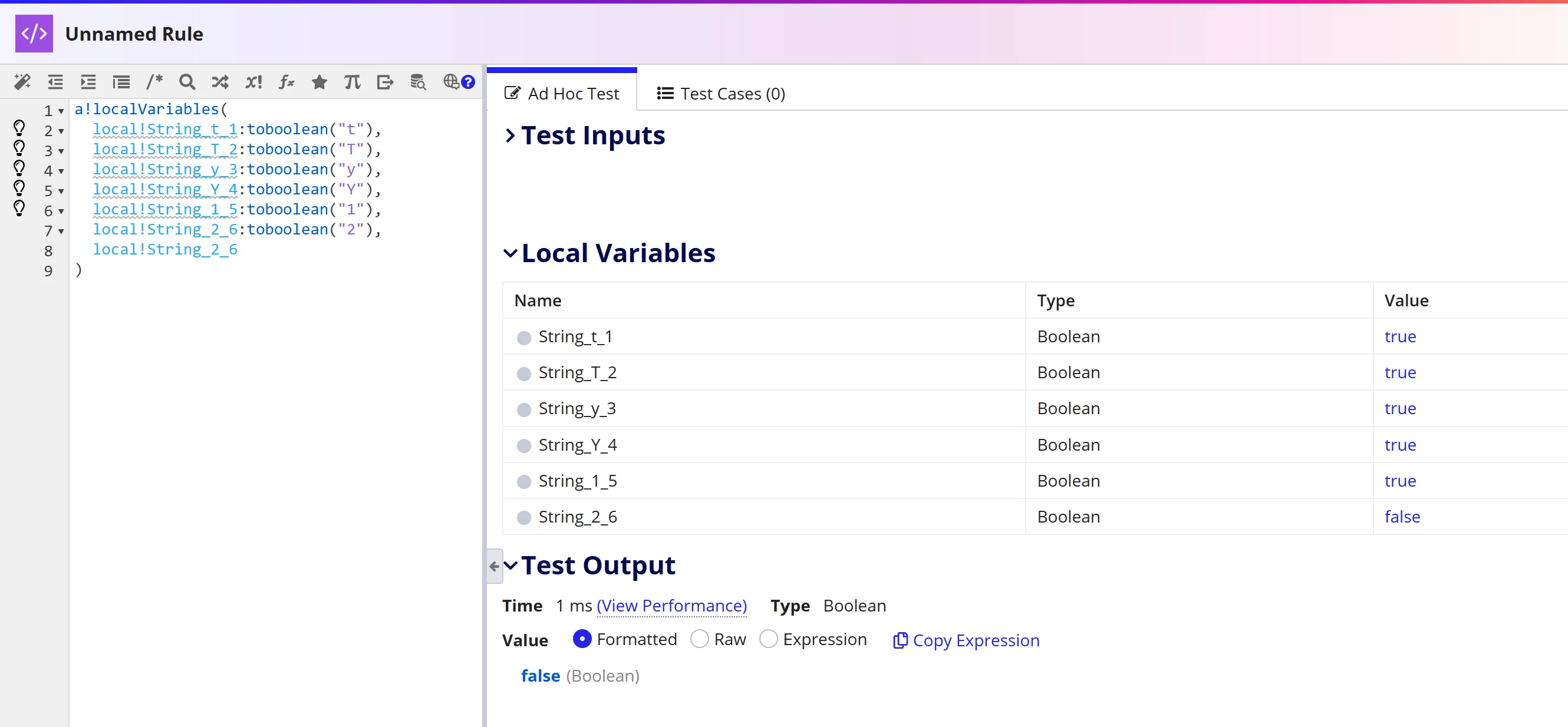Viewport: 1568px width, 727px height.
Task: Open the magnifying glass search in editor
Action: pos(187,81)
